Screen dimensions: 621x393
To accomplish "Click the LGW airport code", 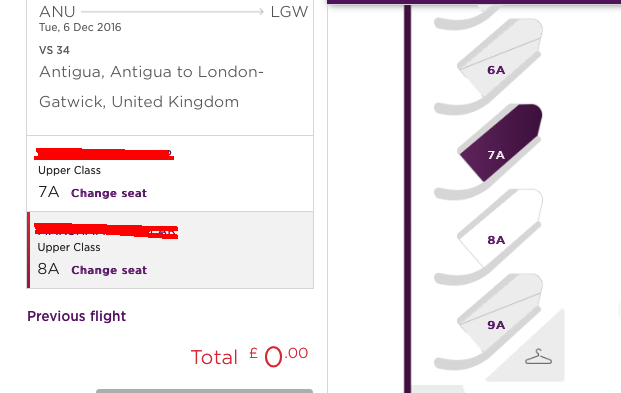I will pos(289,12).
